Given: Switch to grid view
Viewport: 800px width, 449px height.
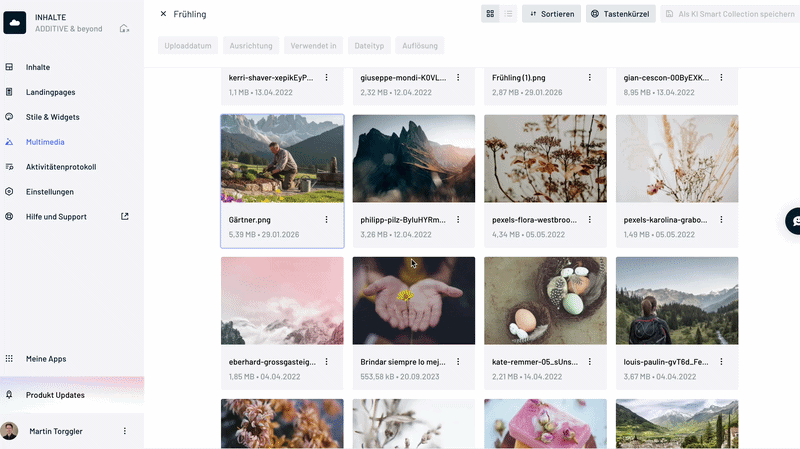Looking at the screenshot, I should pos(490,14).
